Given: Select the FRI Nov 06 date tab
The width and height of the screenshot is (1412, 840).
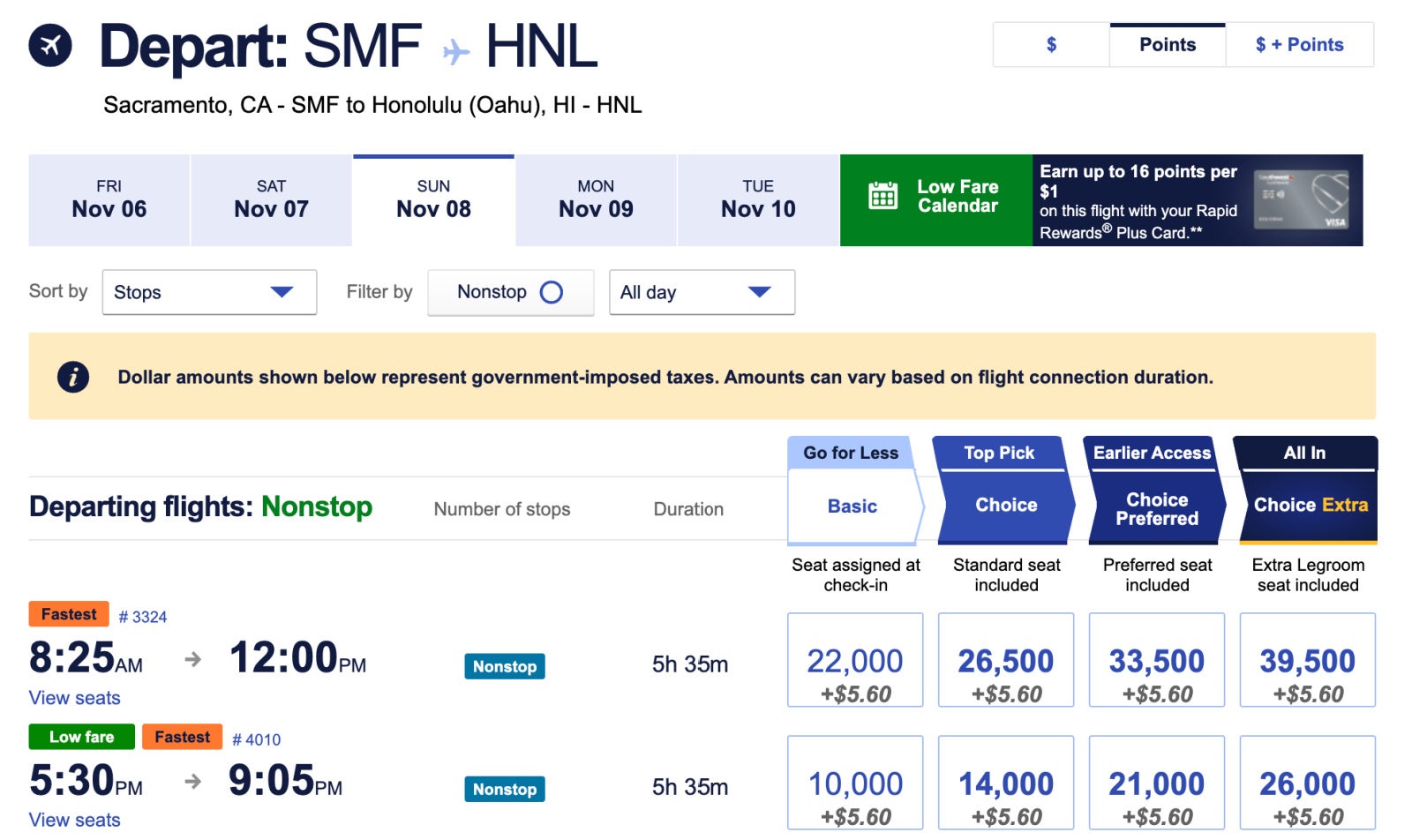Looking at the screenshot, I should pos(109,200).
